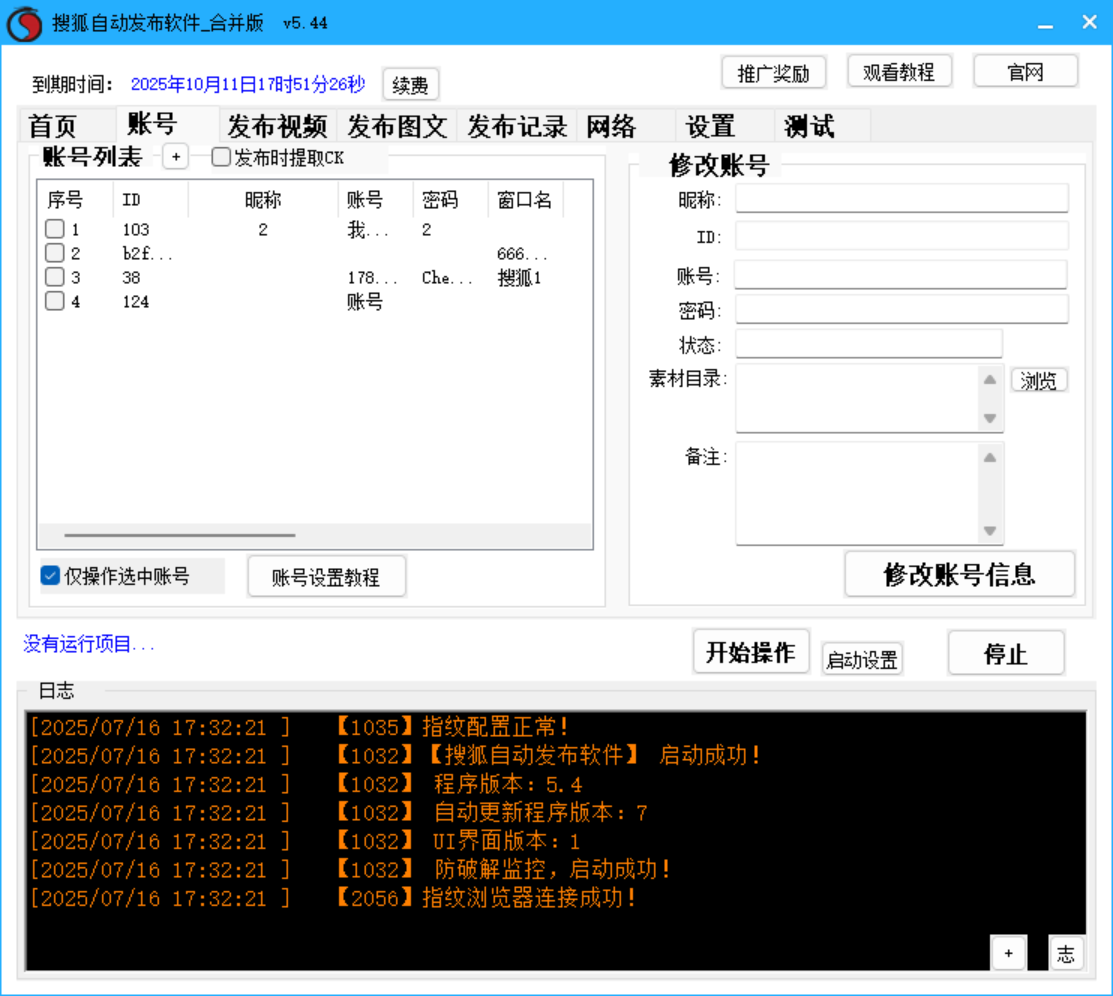Click the Sohu app logo icon
The width and height of the screenshot is (1113, 996).
pos(24,23)
